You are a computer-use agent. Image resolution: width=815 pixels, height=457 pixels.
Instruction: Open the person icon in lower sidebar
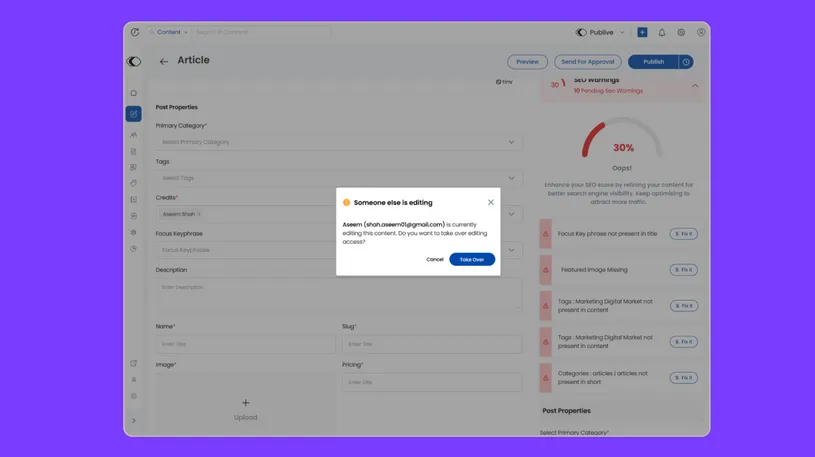click(x=134, y=380)
